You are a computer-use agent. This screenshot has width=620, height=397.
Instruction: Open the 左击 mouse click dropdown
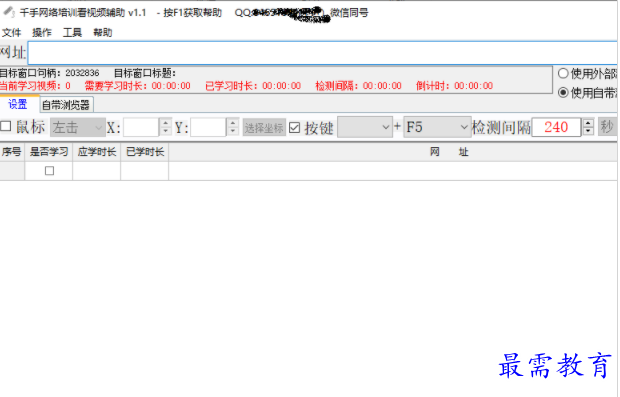(x=78, y=128)
